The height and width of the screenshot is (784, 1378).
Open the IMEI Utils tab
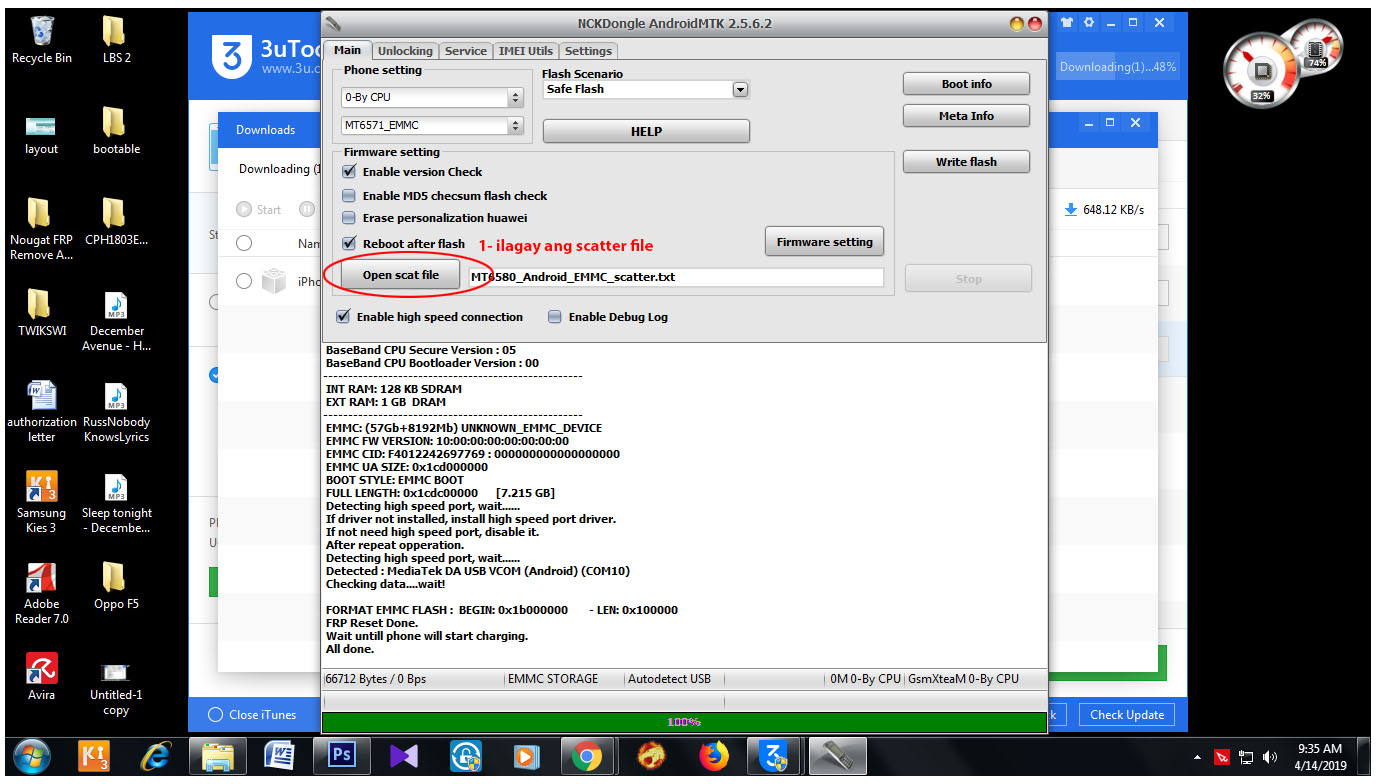point(526,51)
